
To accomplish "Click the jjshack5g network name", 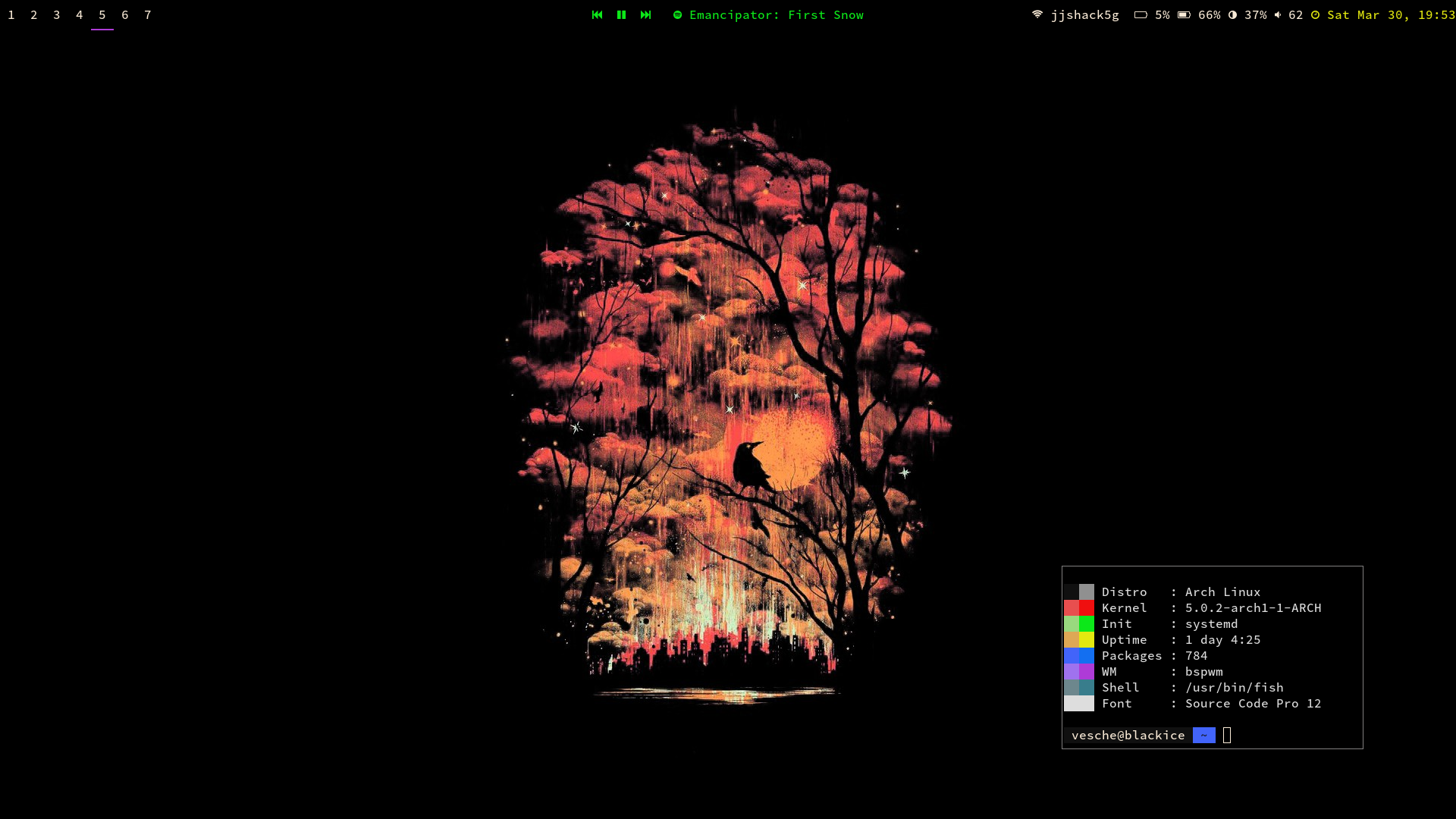I will coord(1084,15).
